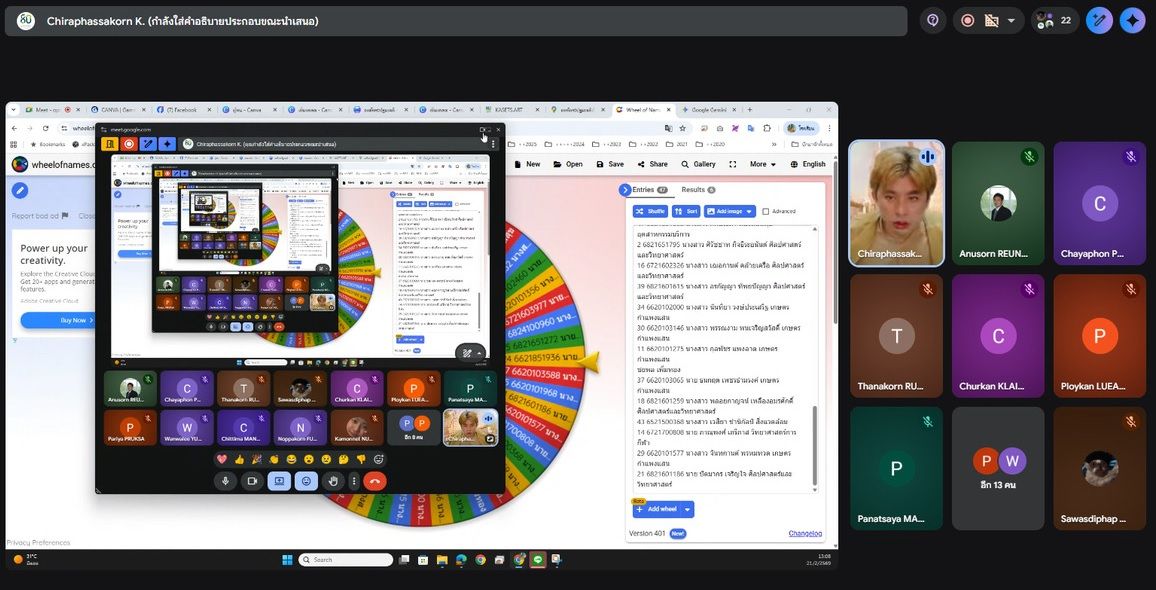Viewport: 1156px width, 590px height.
Task: Send the heart emoji reaction
Action: pos(222,459)
